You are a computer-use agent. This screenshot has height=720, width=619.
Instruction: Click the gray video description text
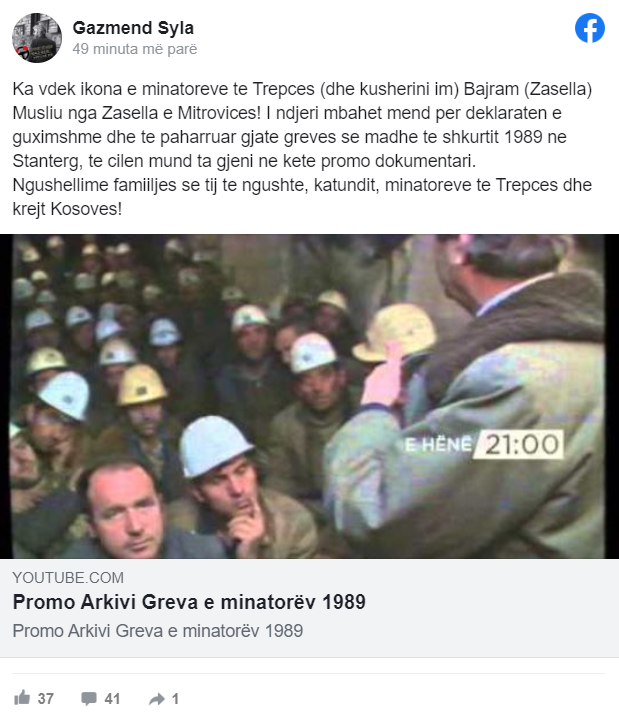tap(158, 630)
